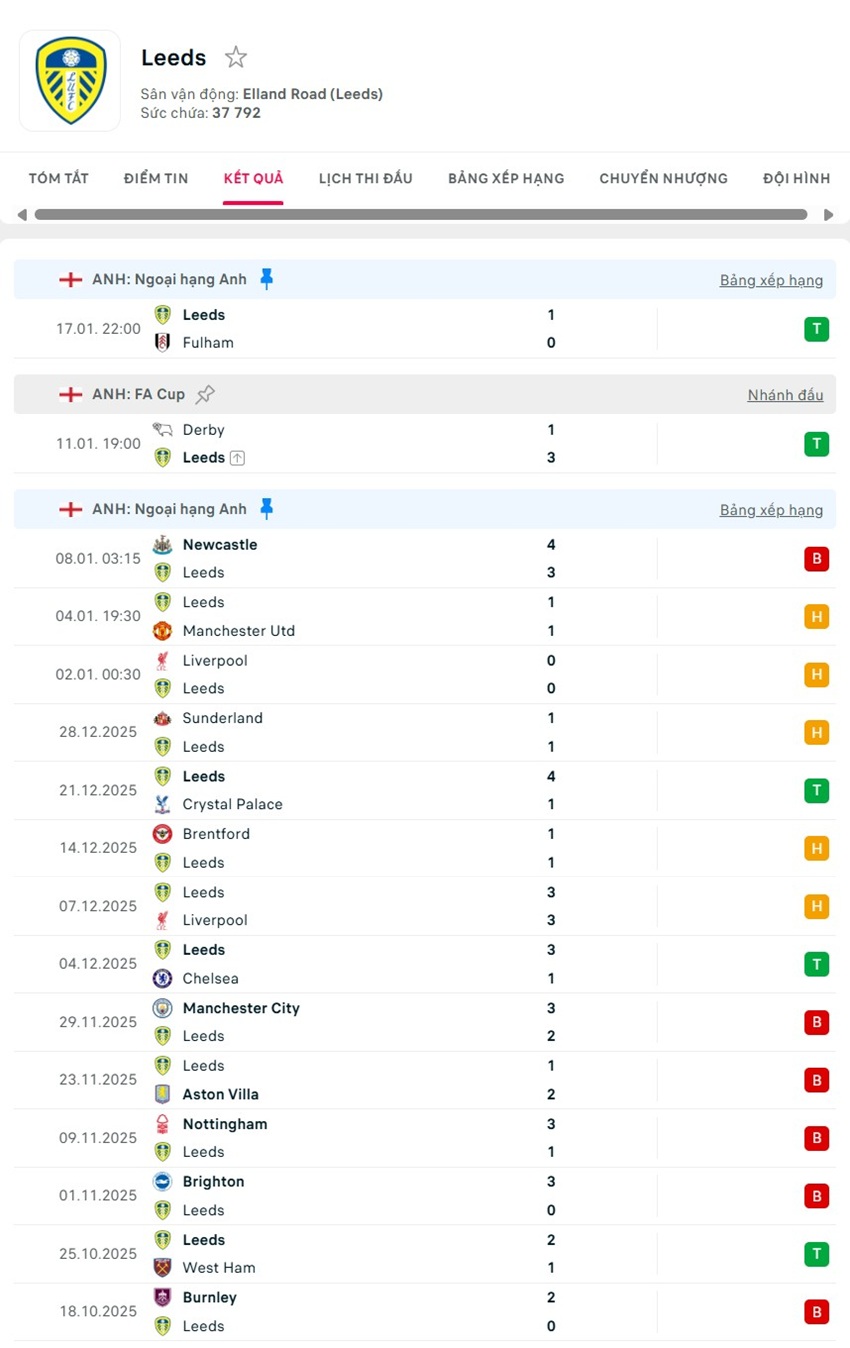The height and width of the screenshot is (1348, 850).
Task: Click the Leeds club crest logo
Action: (70, 79)
